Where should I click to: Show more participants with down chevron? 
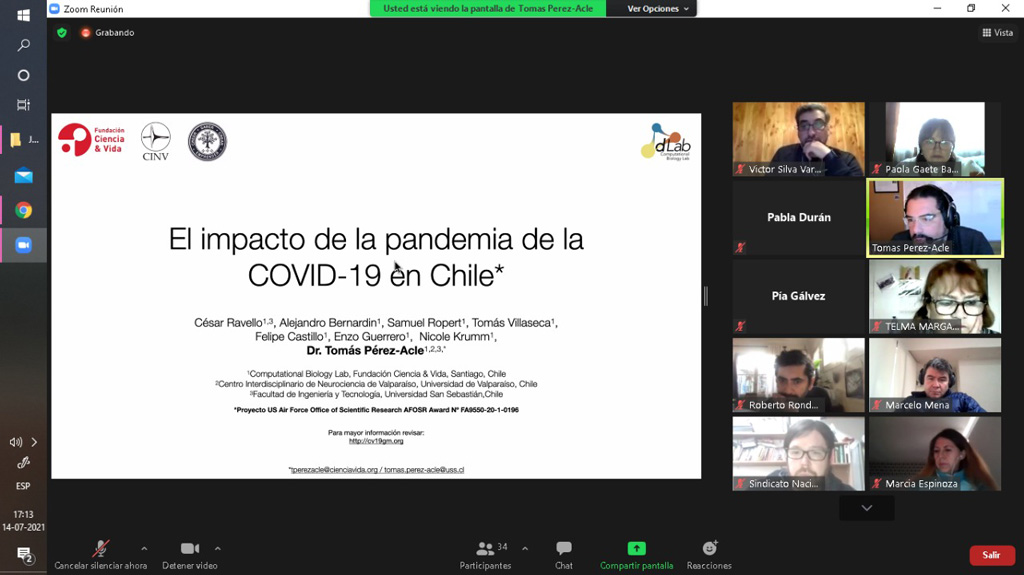pos(867,508)
